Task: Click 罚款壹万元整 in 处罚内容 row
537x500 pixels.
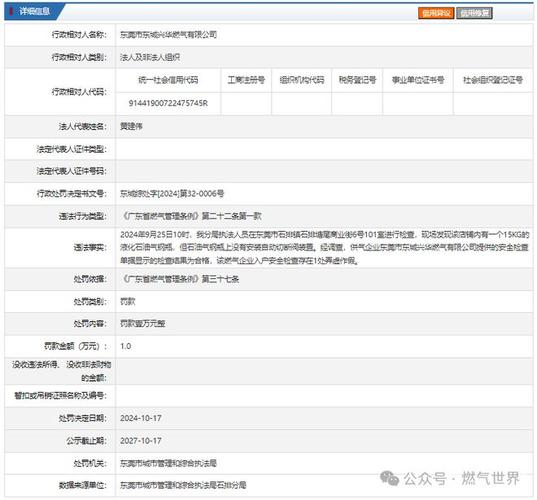Action: 142,323
